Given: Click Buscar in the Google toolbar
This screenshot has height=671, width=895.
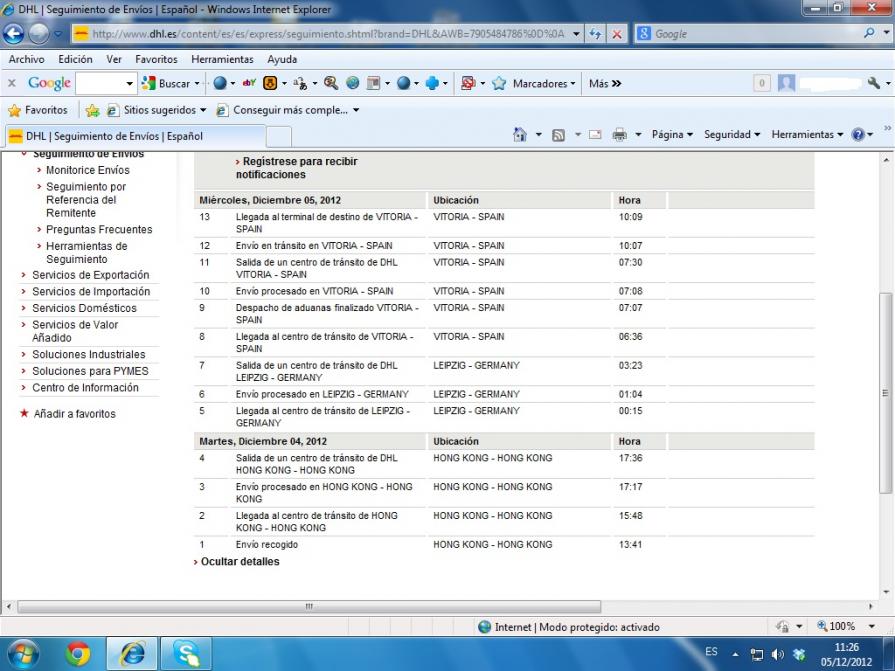Looking at the screenshot, I should pos(166,83).
